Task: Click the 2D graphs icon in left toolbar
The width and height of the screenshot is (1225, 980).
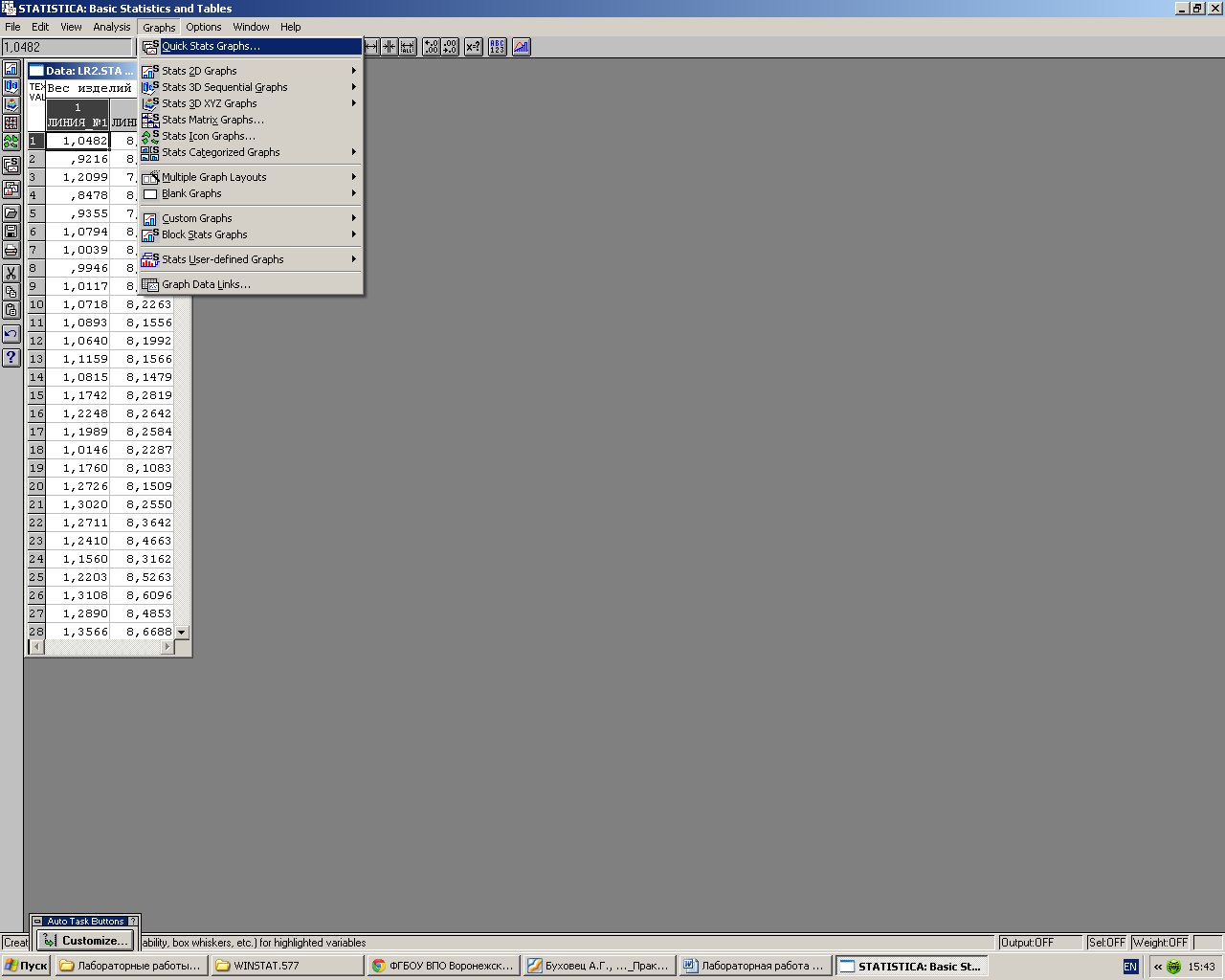Action: 11,69
